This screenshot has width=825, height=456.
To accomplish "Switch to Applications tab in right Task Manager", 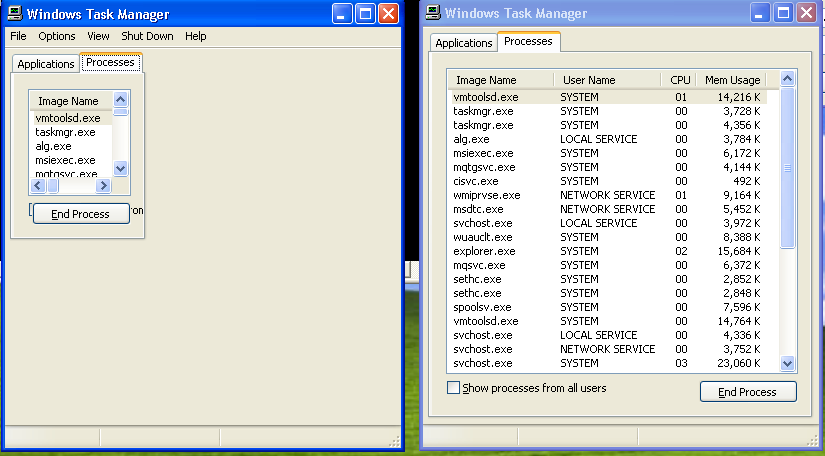I will tap(464, 43).
